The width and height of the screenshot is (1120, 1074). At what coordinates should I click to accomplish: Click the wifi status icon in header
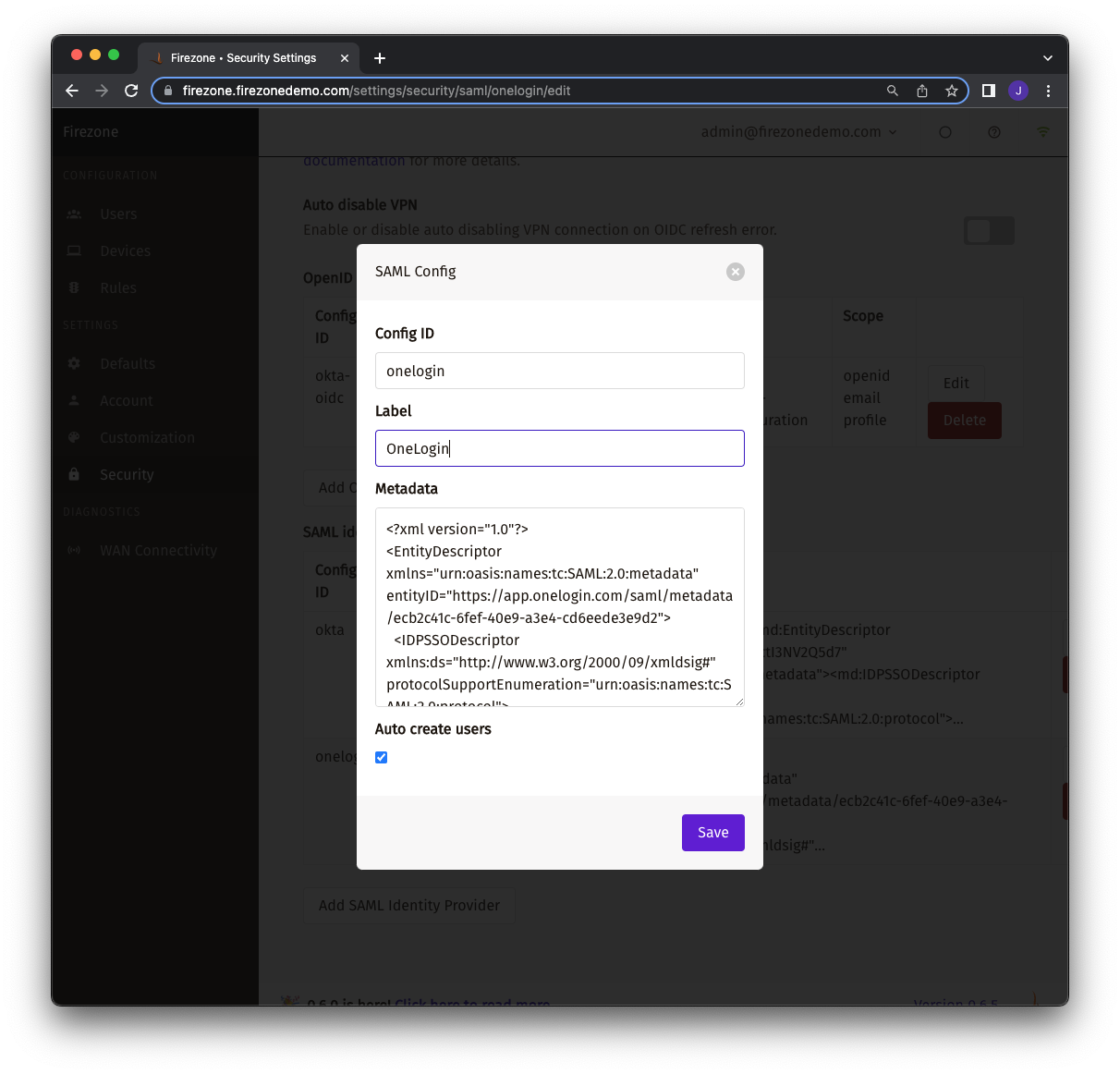[1043, 132]
